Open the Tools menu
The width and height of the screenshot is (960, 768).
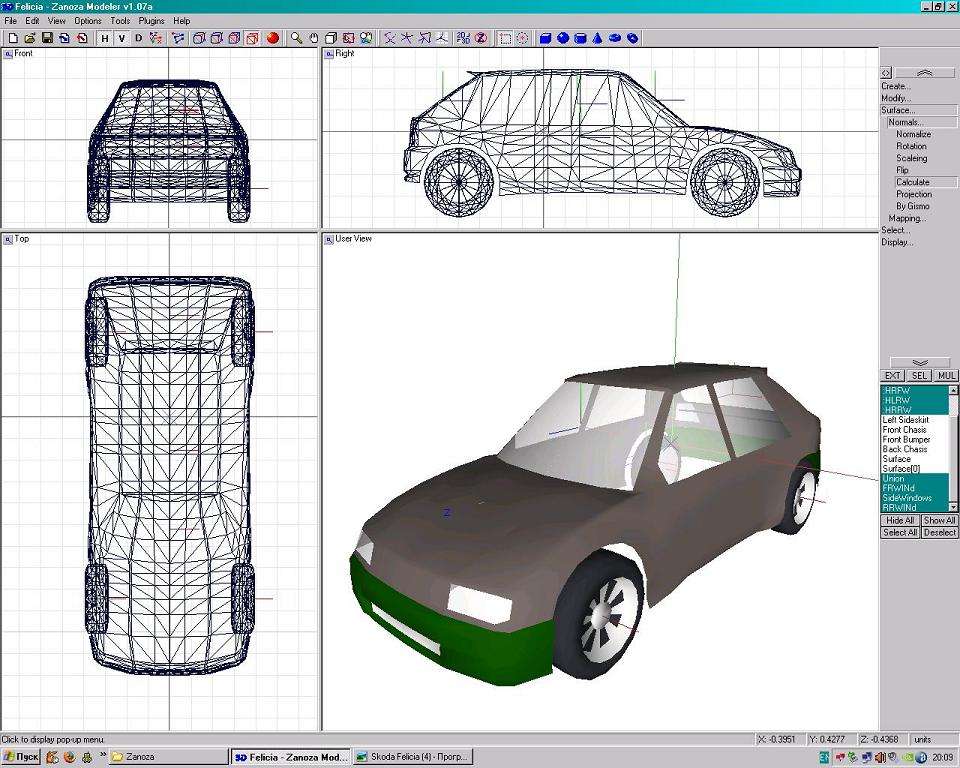[120, 20]
